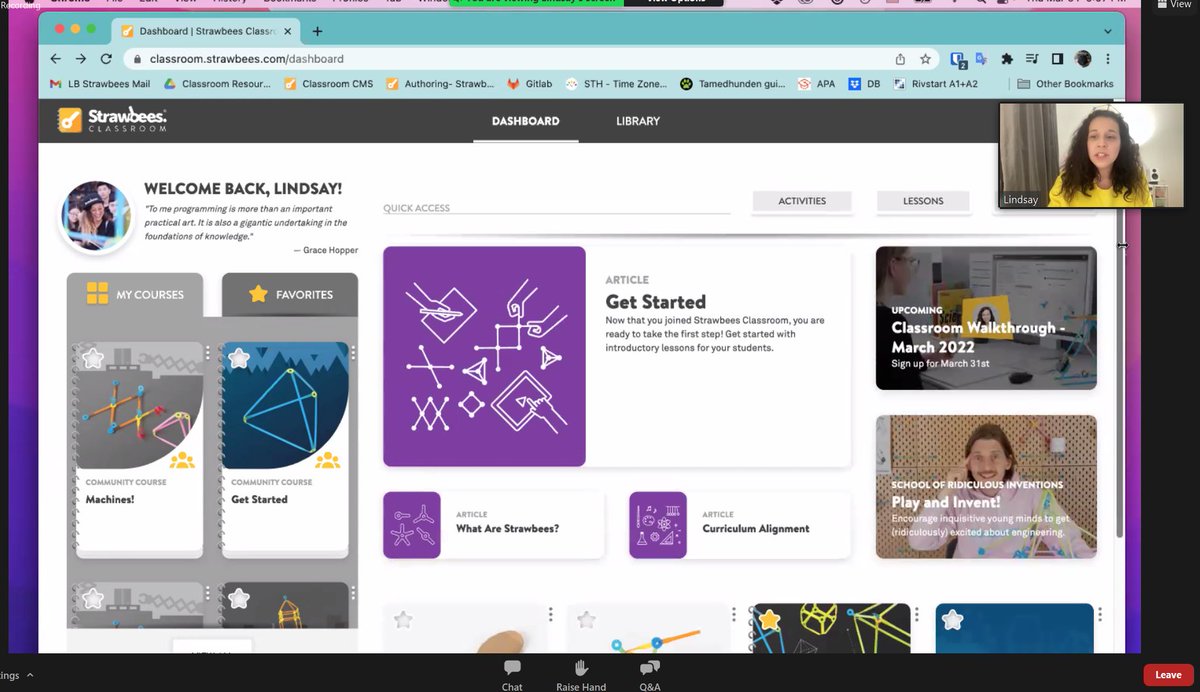Open three-dot menu on yellow tower card
1200x692 pixels.
(354, 593)
